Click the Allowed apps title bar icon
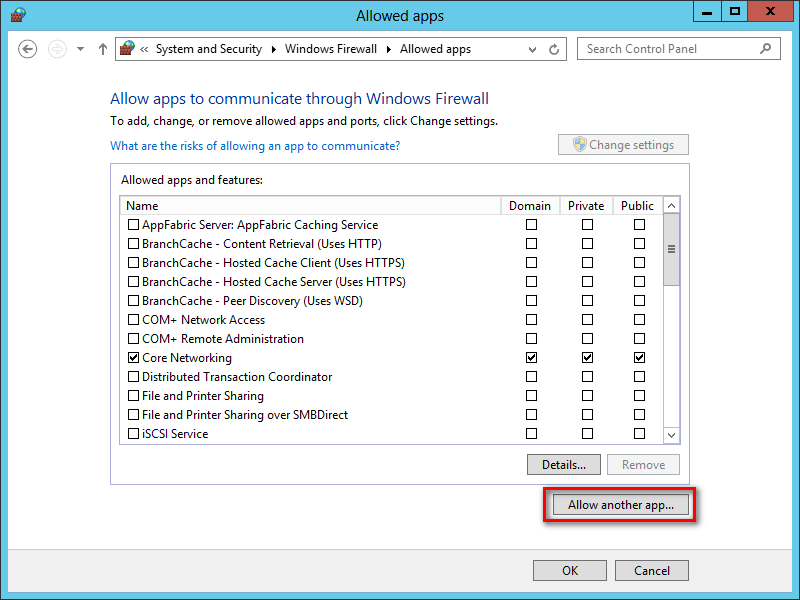This screenshot has width=800, height=600. pos(17,15)
